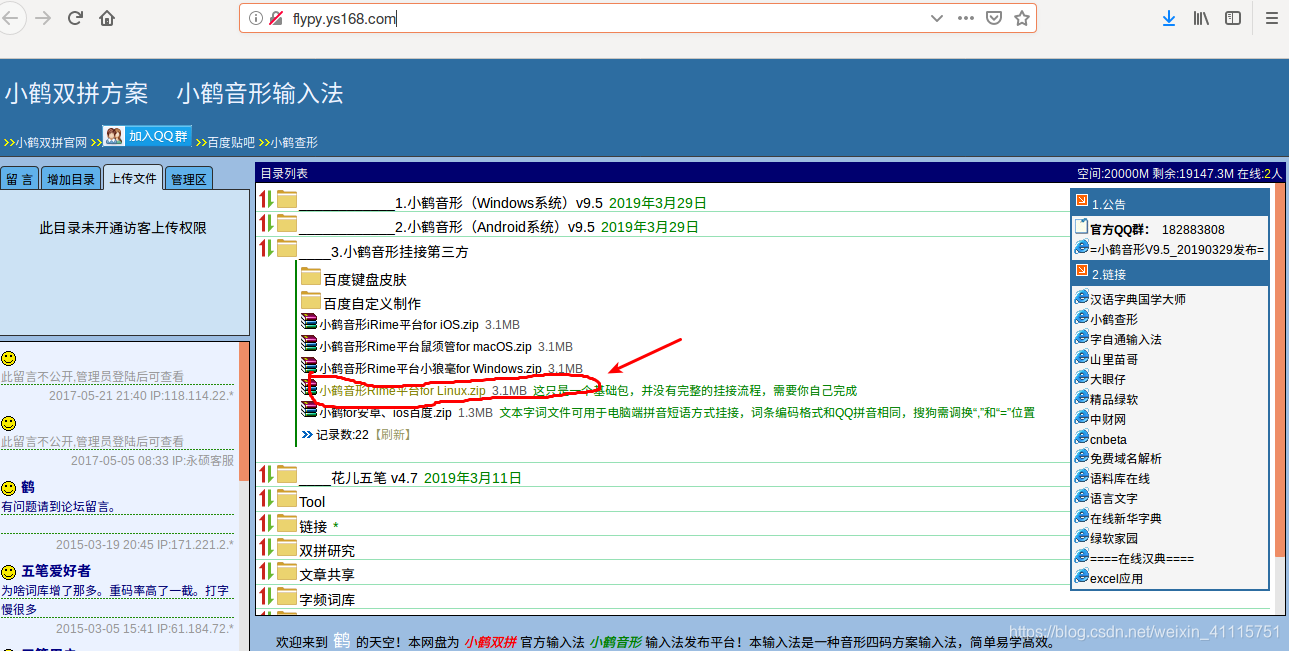Expand 花儿五笔 v4.7 folder arrows

point(266,475)
